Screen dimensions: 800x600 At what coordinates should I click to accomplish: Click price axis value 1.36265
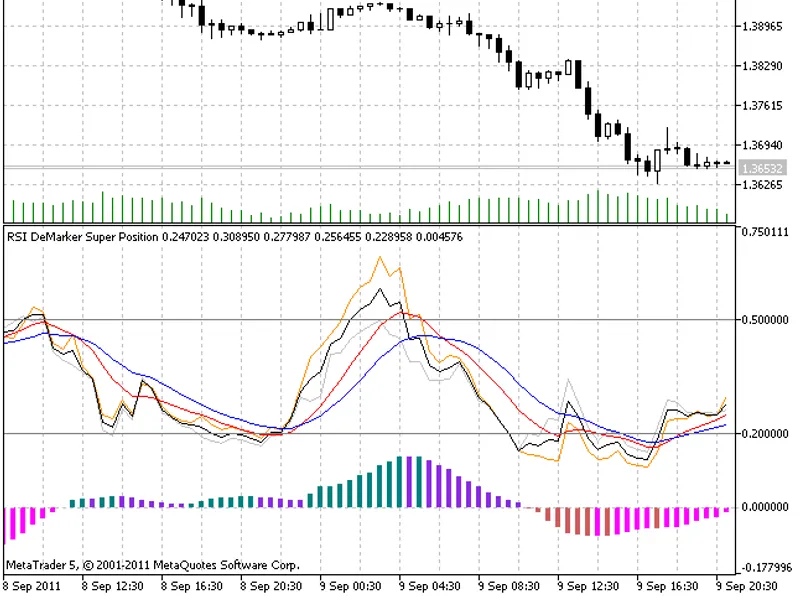[762, 185]
